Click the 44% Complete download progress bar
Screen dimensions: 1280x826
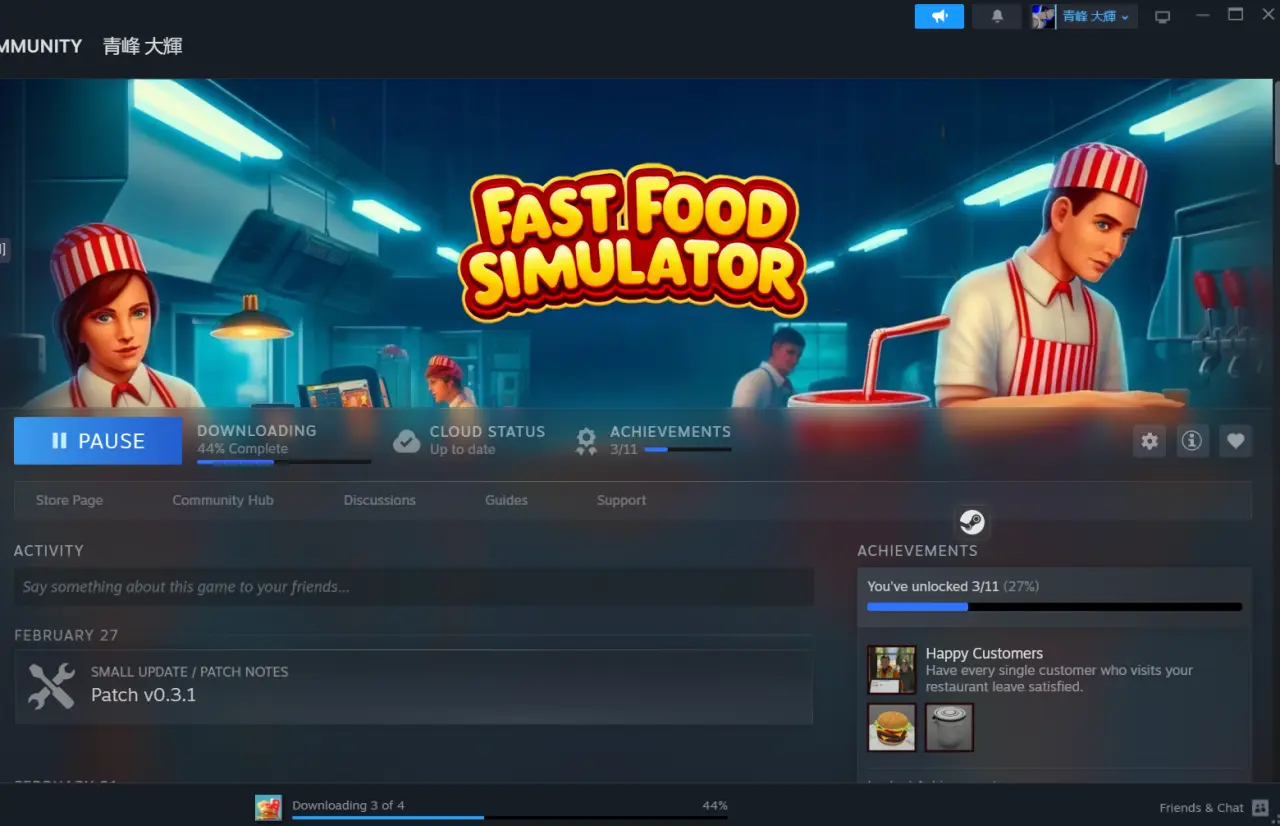pos(284,461)
